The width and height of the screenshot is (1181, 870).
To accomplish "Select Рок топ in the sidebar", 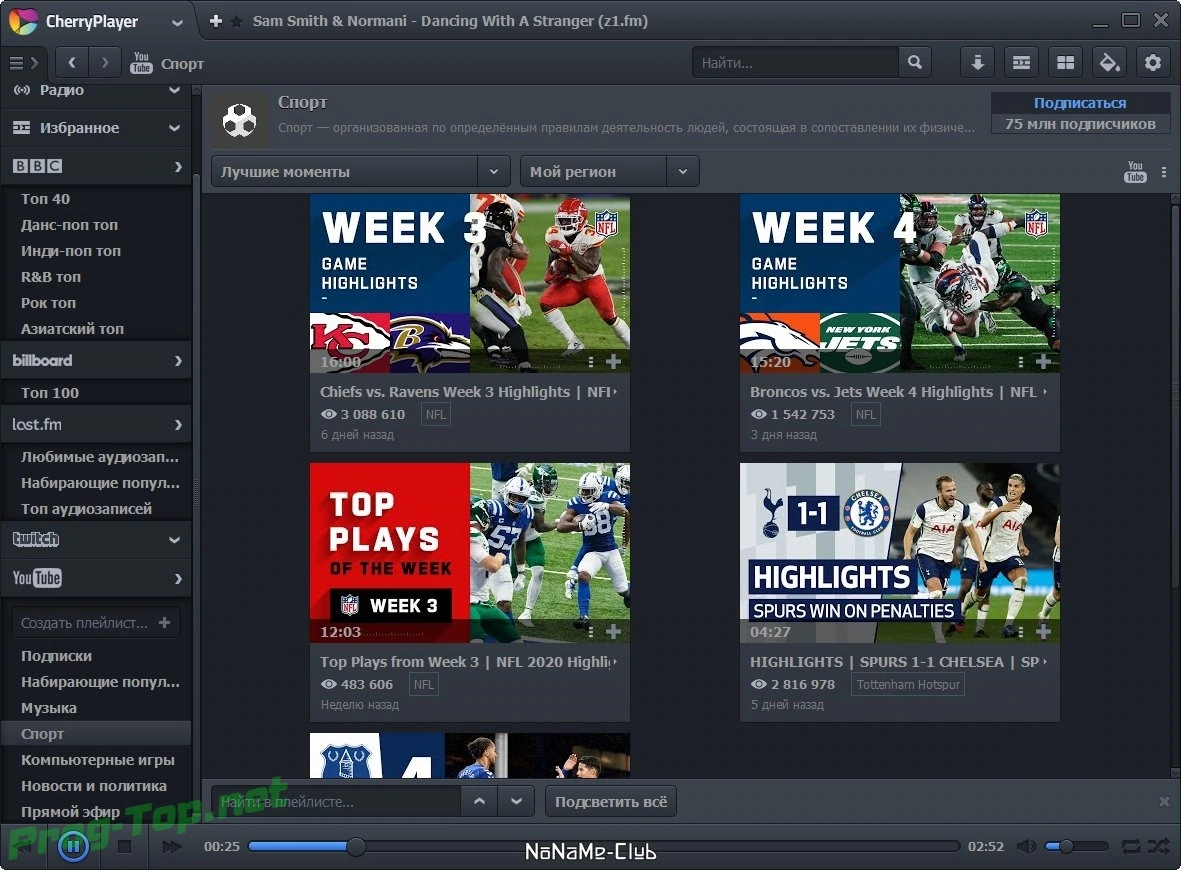I will 48,303.
